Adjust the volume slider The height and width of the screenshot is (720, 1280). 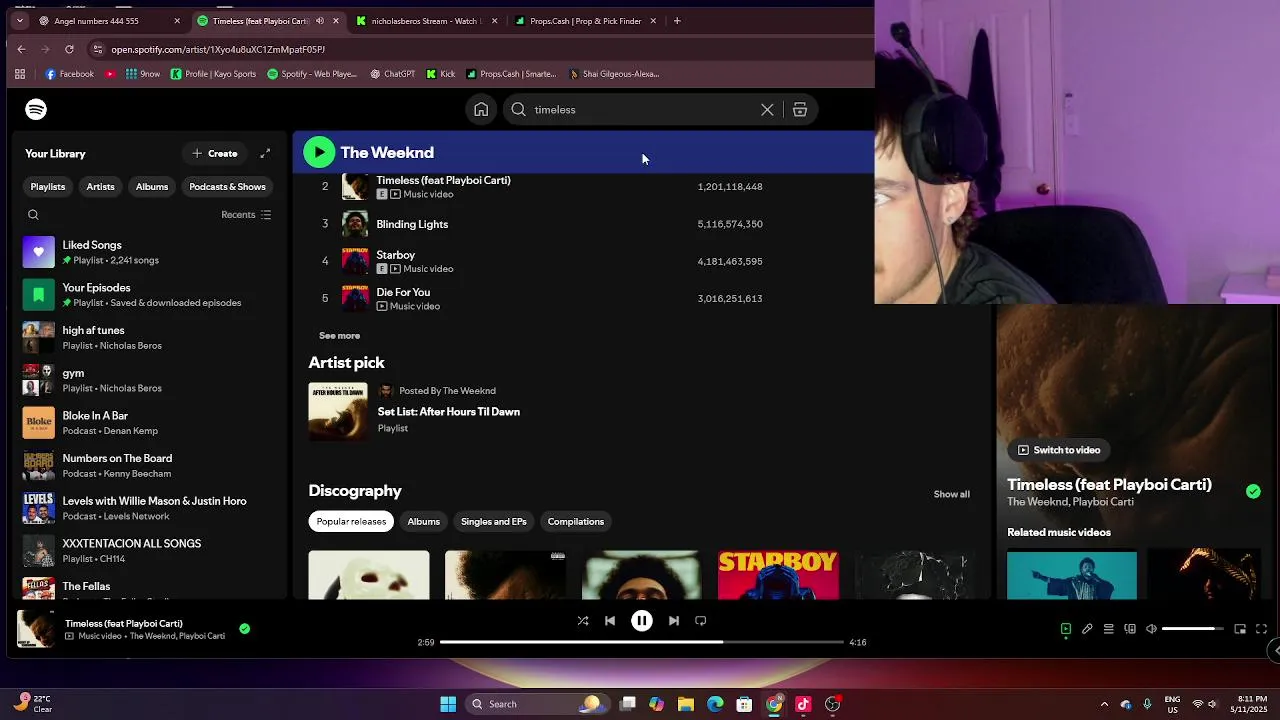point(1193,629)
